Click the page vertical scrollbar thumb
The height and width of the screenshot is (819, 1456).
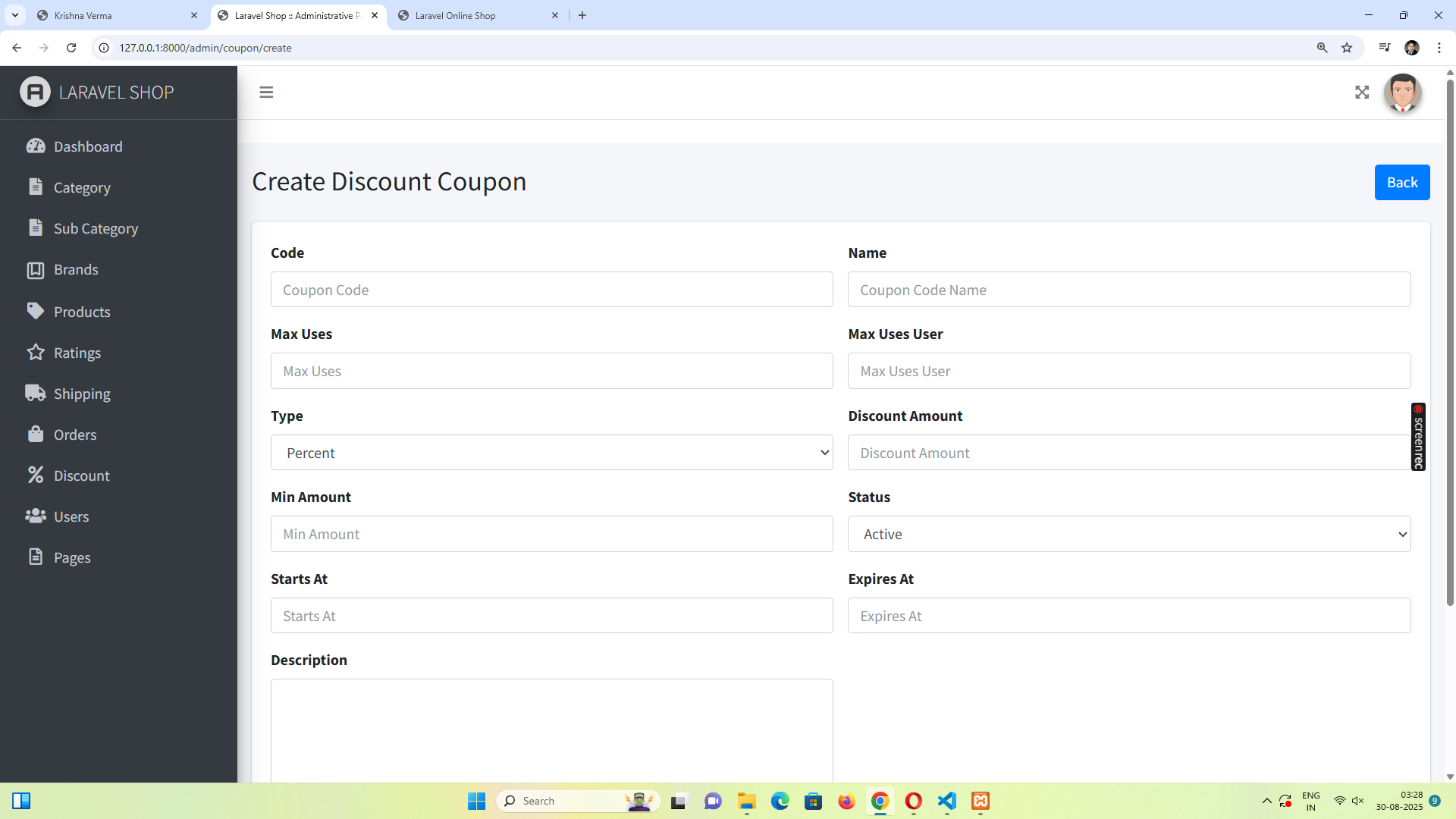coord(1450,342)
